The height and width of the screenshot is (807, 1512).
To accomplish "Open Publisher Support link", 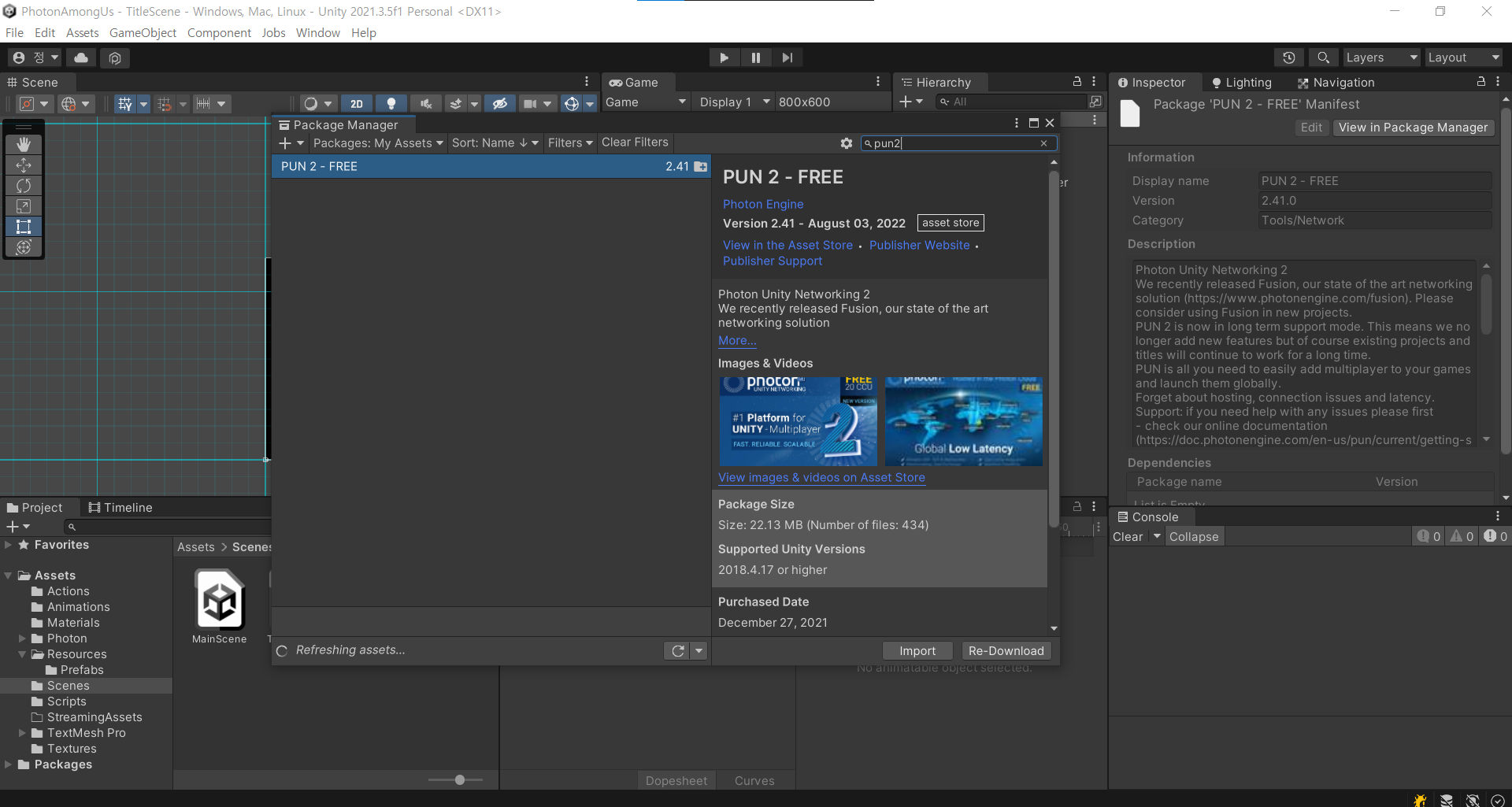I will point(772,261).
